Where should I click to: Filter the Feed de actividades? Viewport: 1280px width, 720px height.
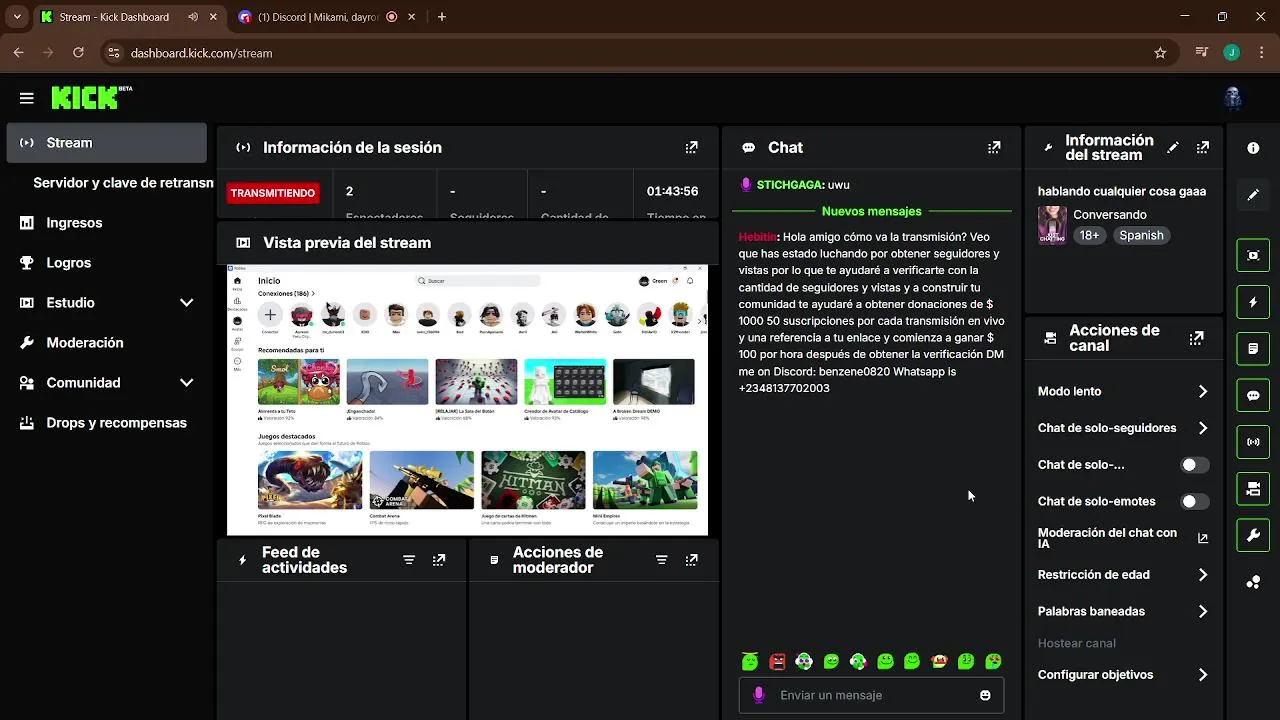409,560
